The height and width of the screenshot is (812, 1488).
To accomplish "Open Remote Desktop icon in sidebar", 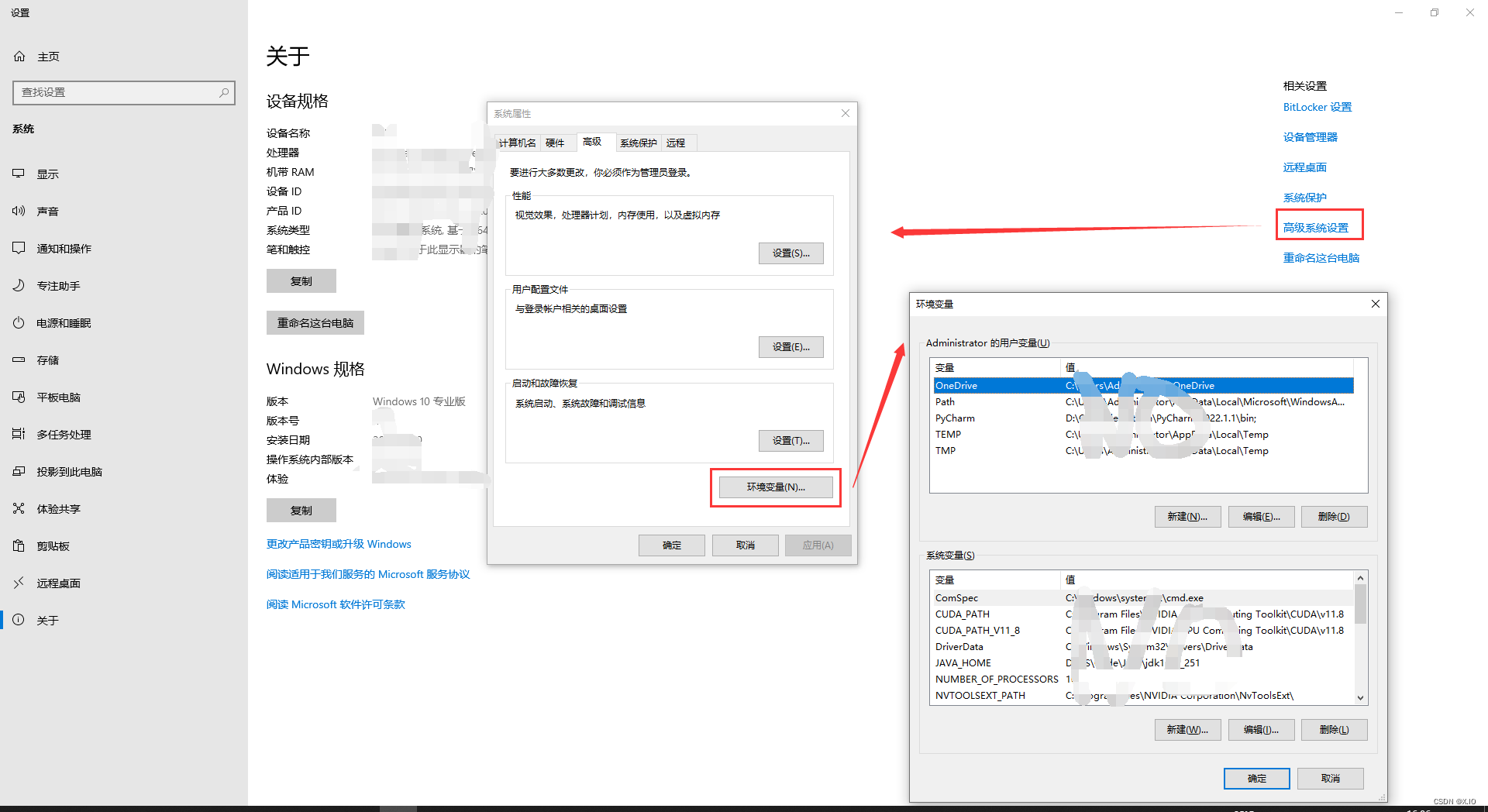I will pos(19,583).
